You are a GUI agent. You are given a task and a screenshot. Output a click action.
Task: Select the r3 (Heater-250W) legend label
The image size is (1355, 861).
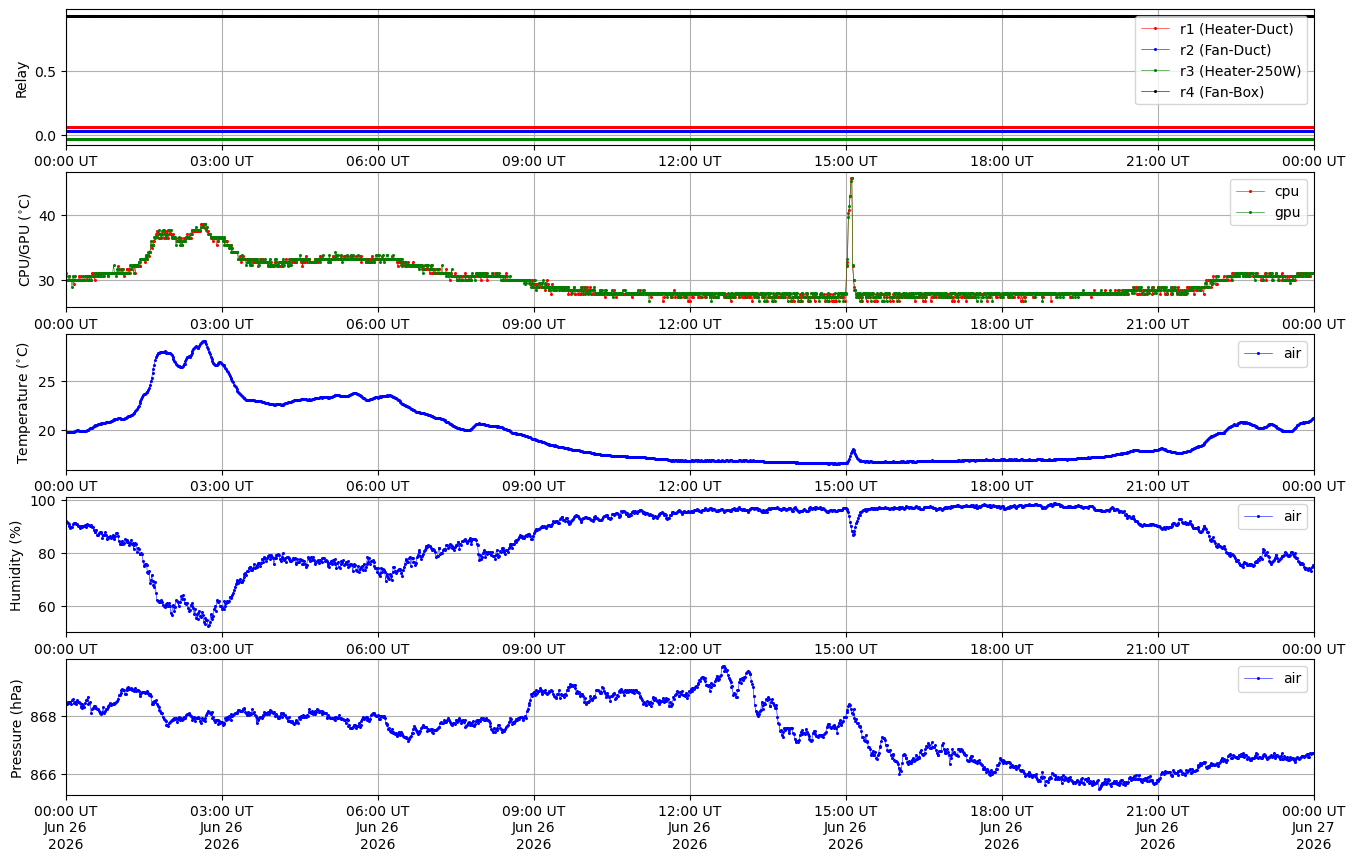[1240, 71]
